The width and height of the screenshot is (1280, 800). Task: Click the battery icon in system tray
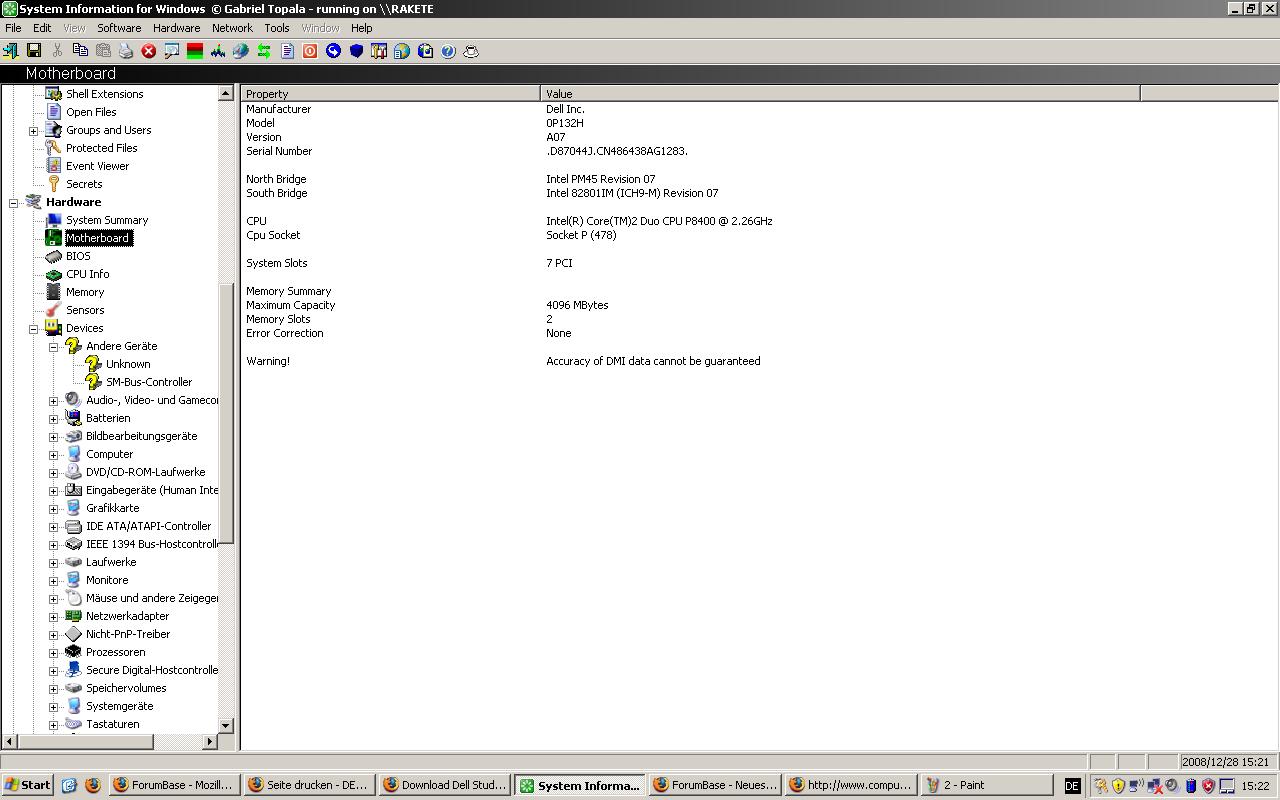point(1191,786)
